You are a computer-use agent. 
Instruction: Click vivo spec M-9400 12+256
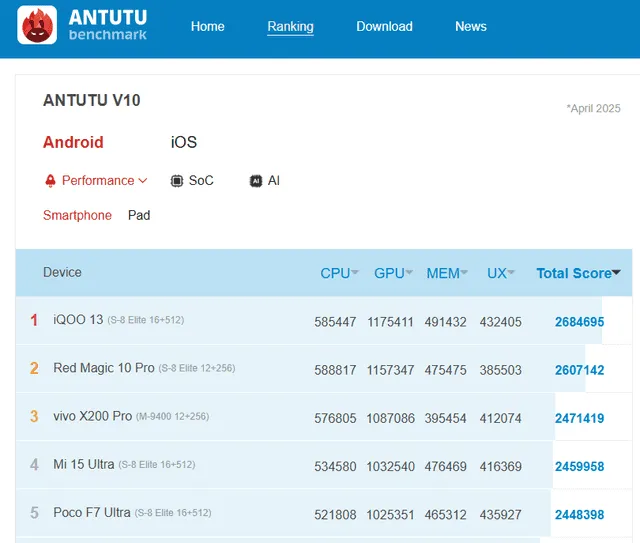point(173,416)
